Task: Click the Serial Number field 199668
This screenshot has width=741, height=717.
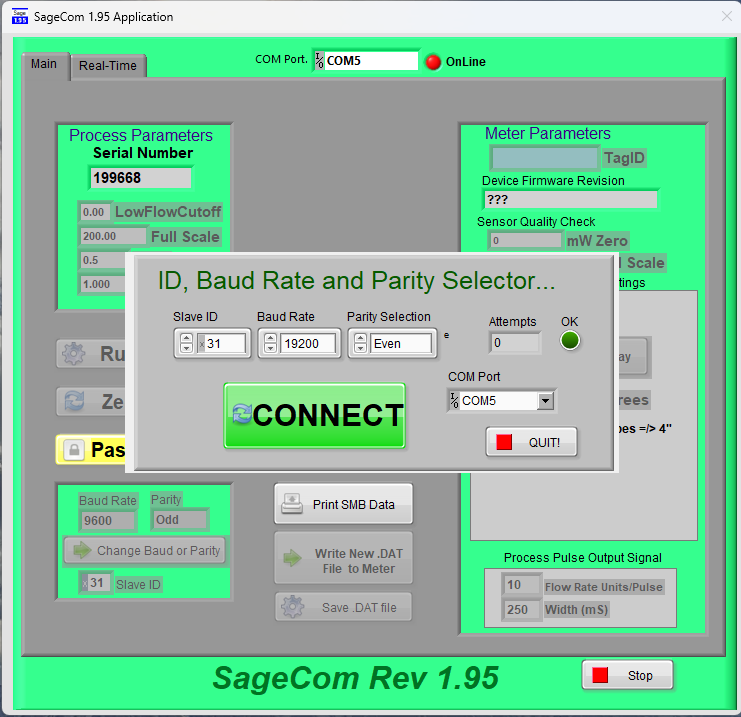Action: (140, 178)
